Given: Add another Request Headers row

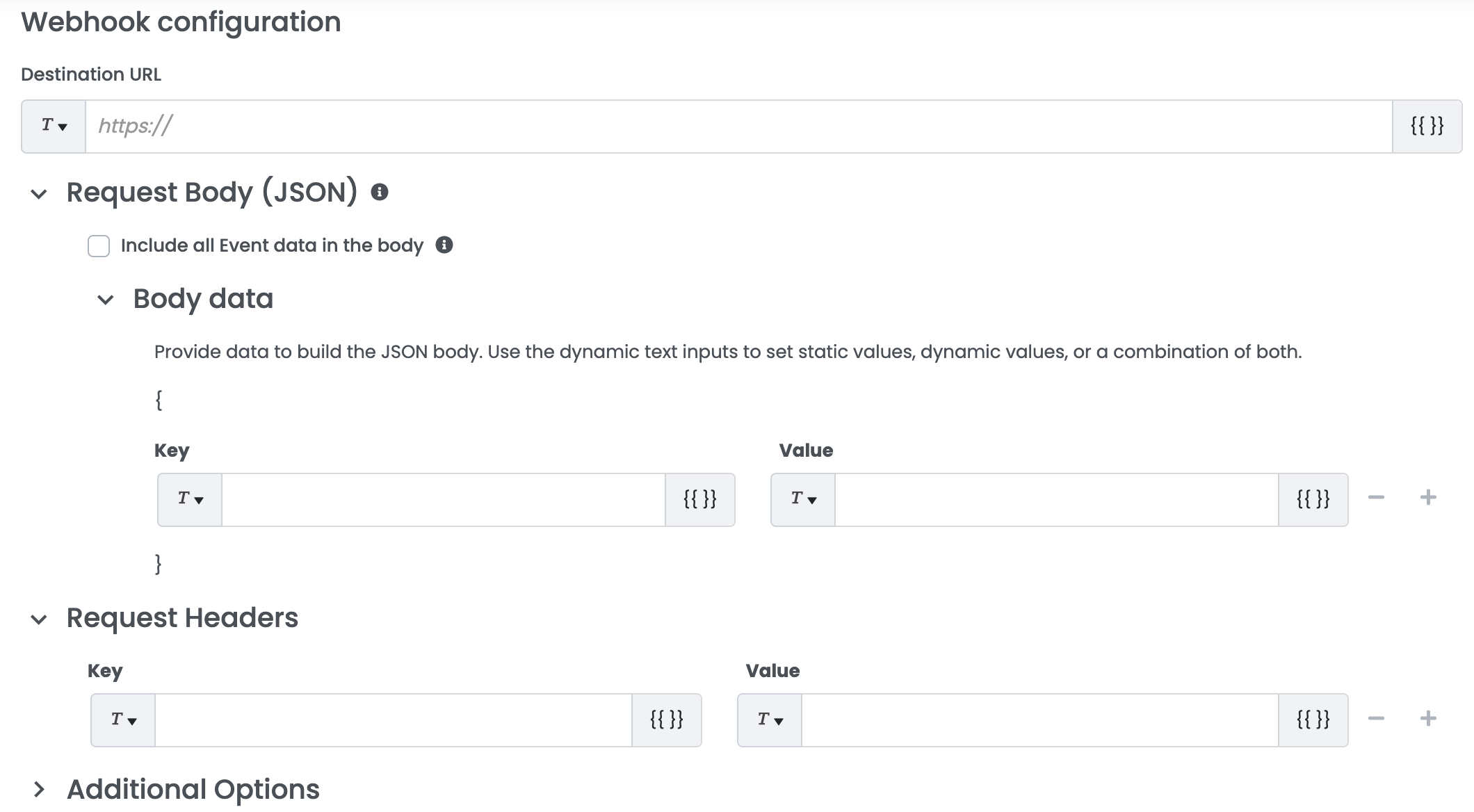Looking at the screenshot, I should pyautogui.click(x=1428, y=718).
